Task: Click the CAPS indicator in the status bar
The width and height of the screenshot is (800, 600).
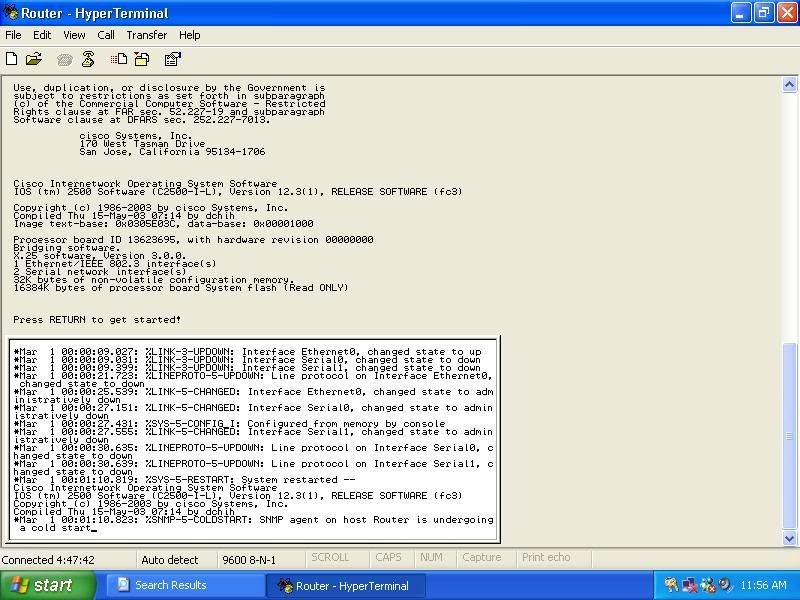Action: coord(388,557)
